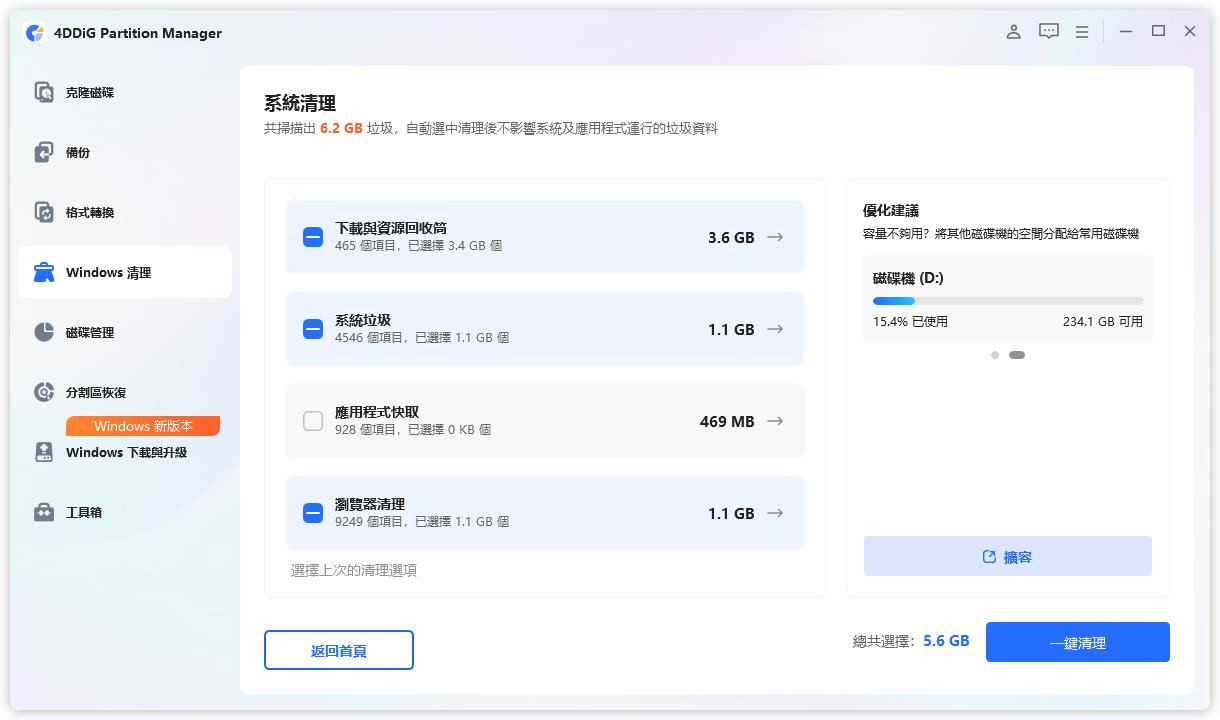Expand 瀏覽器清理 details arrow

[775, 513]
